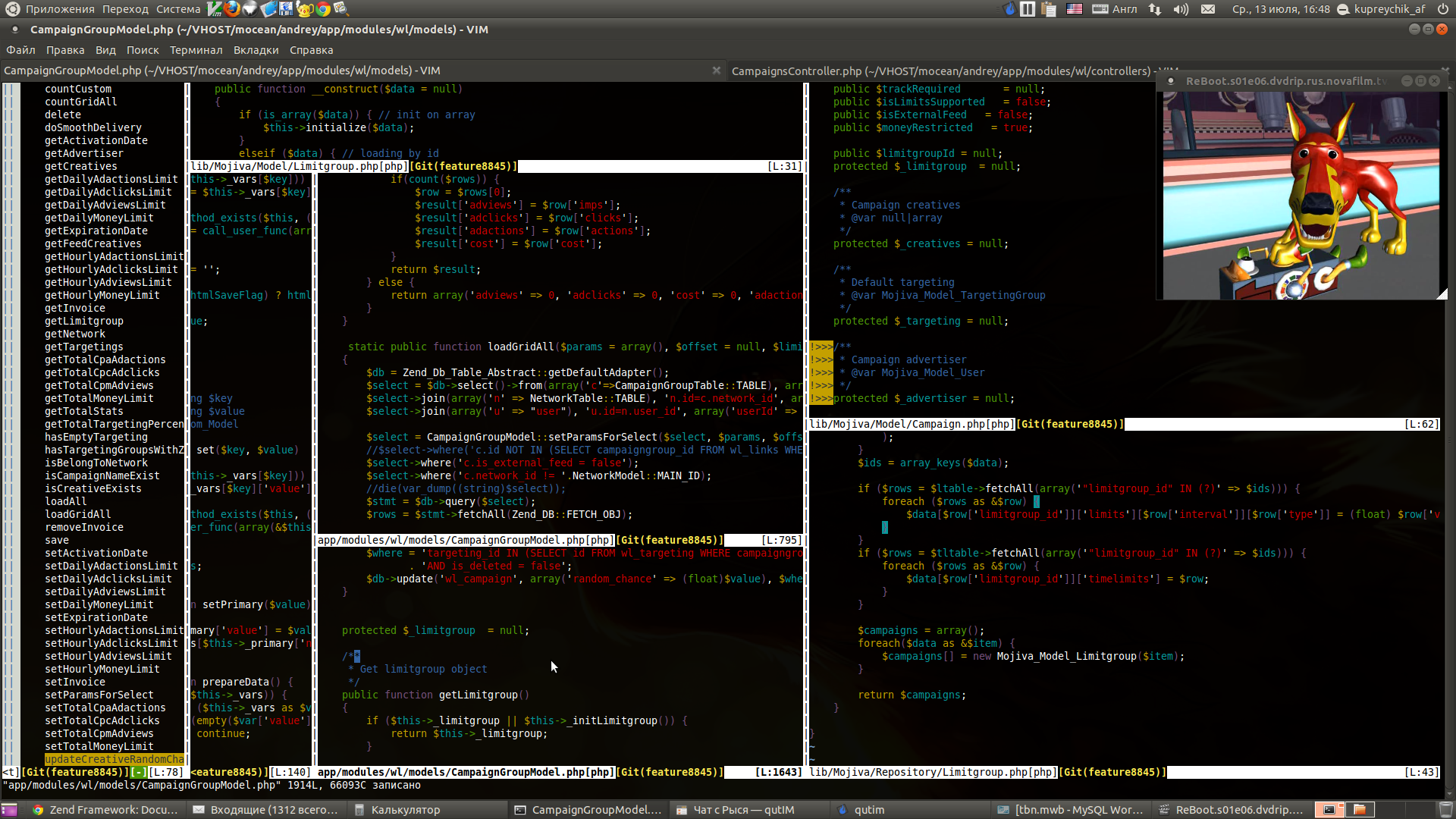This screenshot has height=819, width=1456.
Task: Open the sound volume indicator
Action: [1181, 9]
